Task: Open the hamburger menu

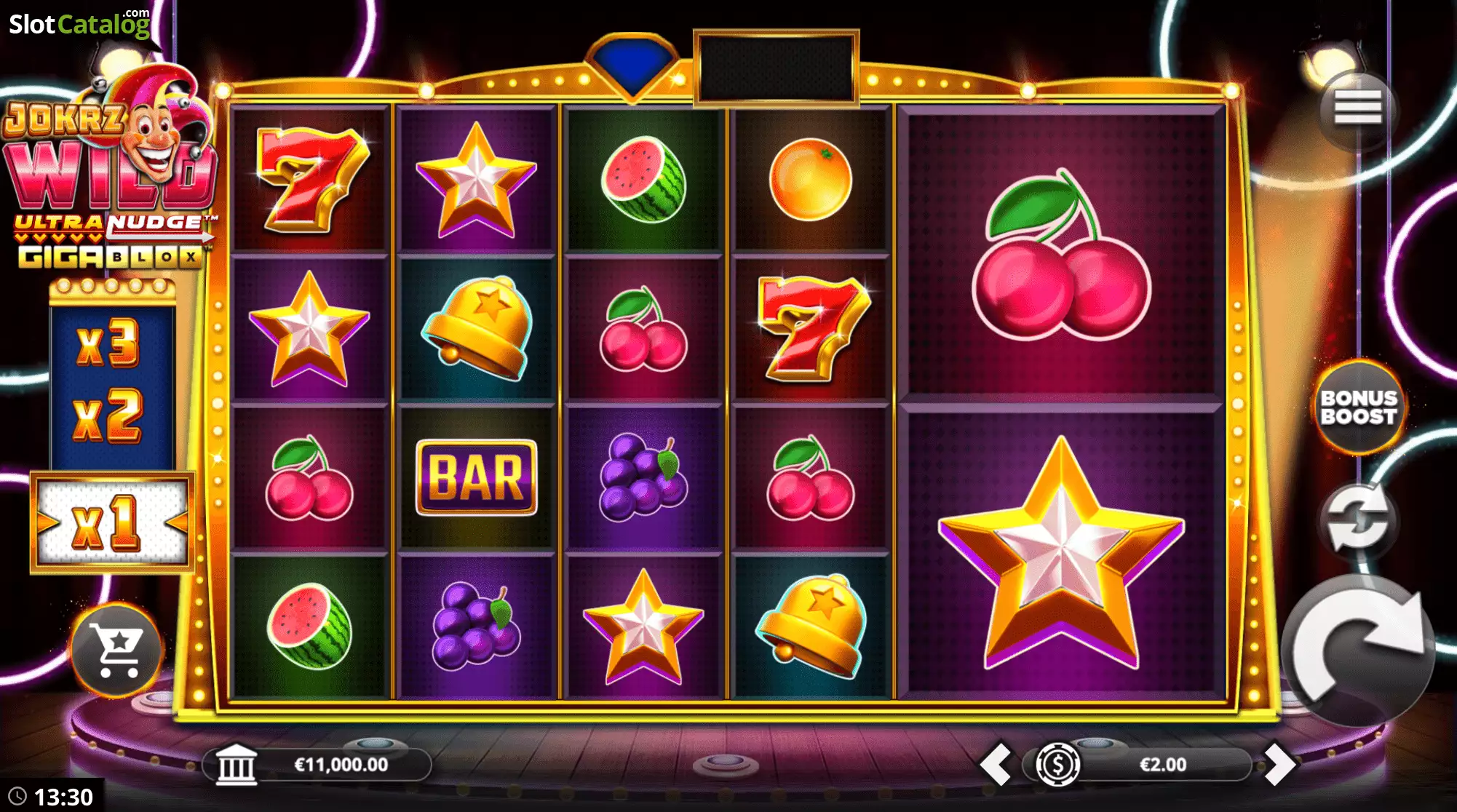Action: tap(1357, 110)
